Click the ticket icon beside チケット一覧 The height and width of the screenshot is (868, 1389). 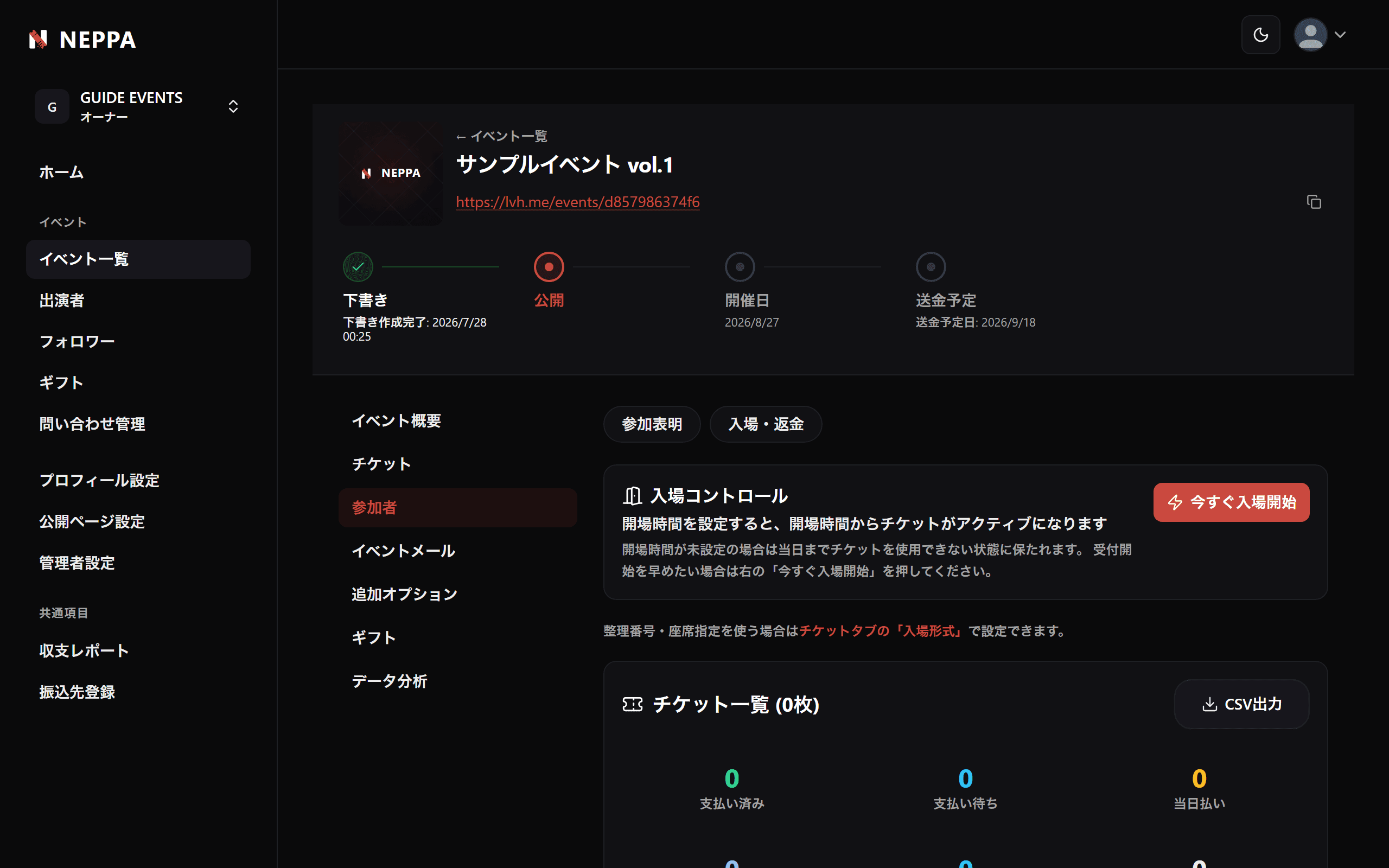(x=633, y=704)
